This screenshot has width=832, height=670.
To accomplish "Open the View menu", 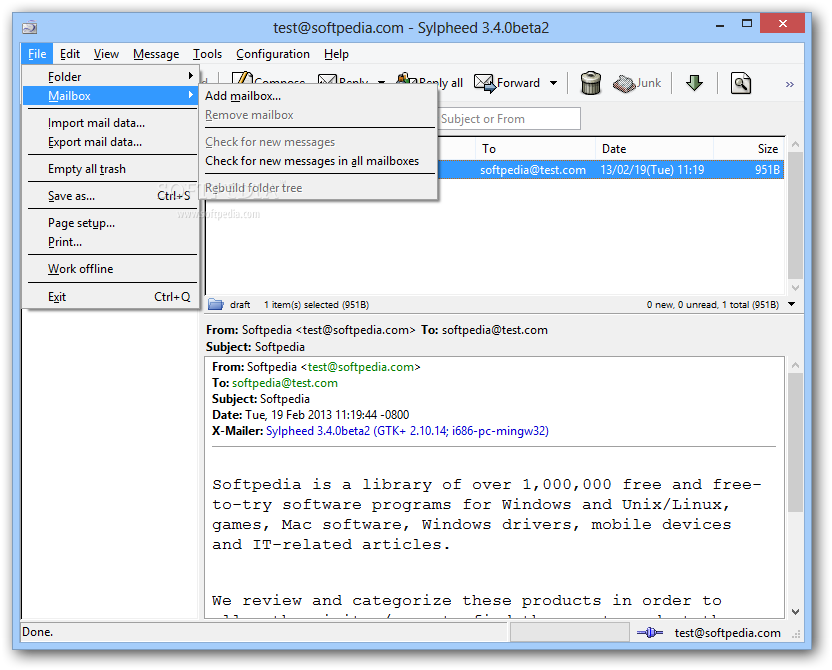I will tap(106, 54).
